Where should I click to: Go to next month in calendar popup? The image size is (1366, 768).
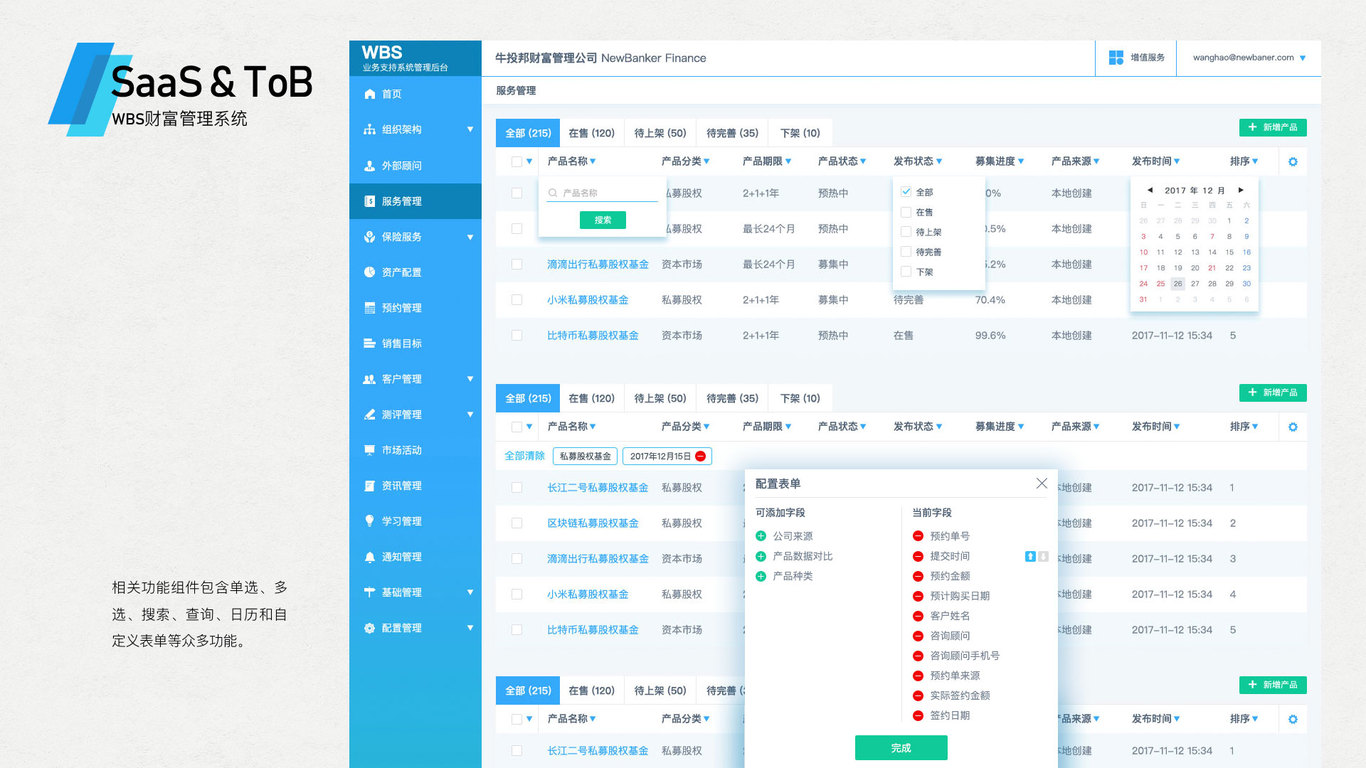1241,190
